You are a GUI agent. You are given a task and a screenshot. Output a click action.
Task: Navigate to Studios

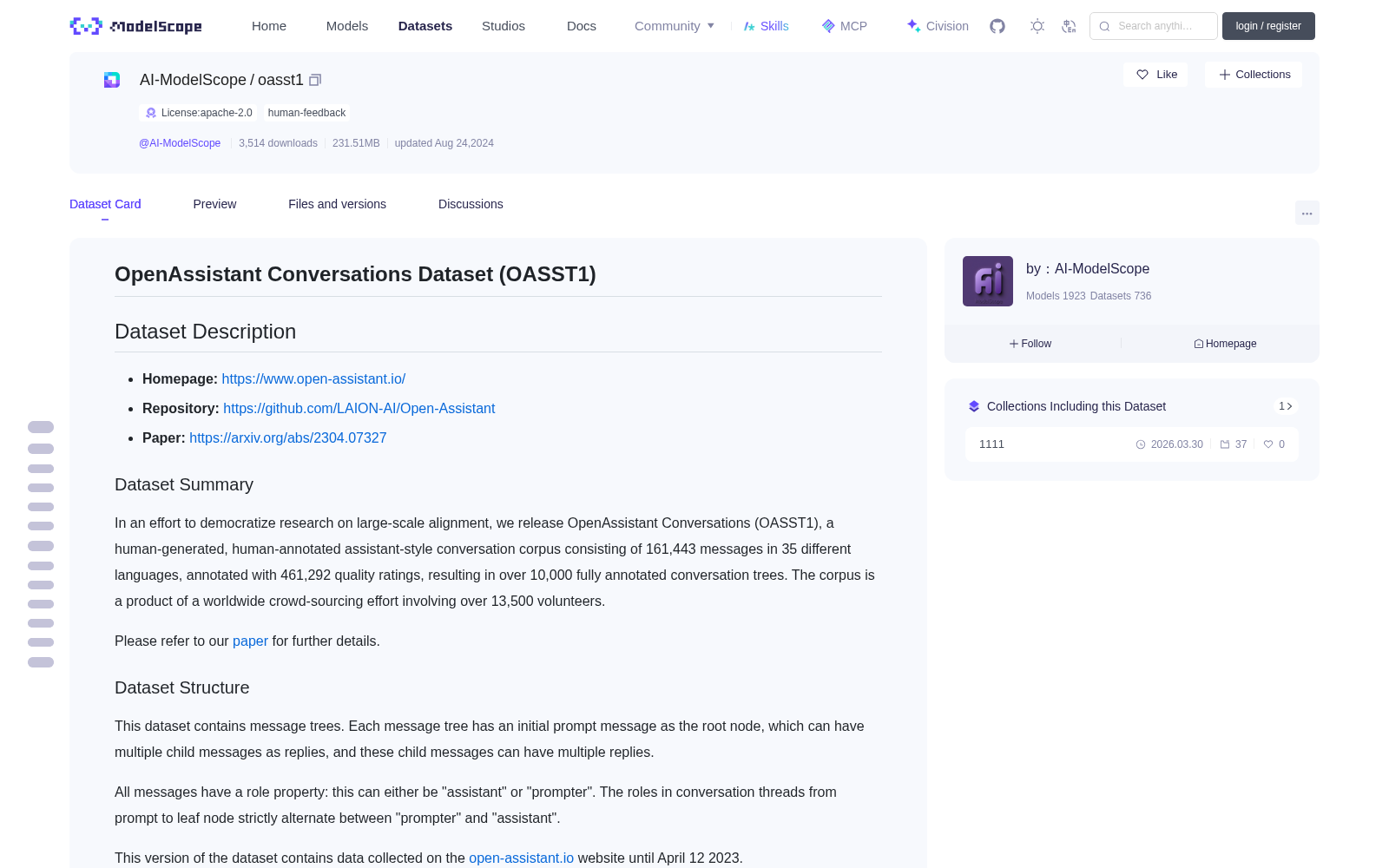coord(504,26)
